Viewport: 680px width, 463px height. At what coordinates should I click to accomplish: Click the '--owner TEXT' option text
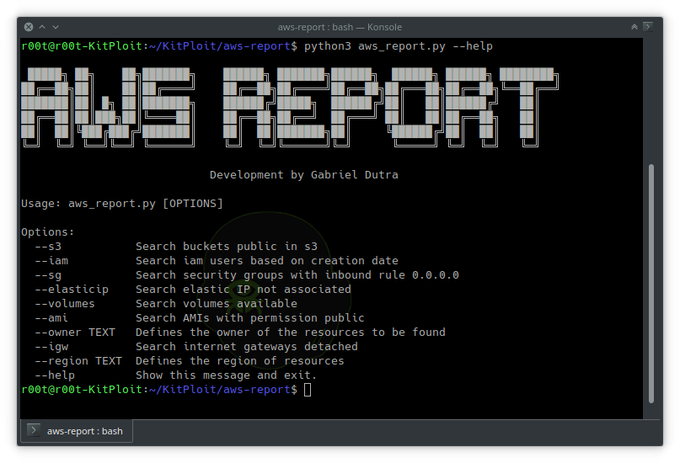pos(75,332)
